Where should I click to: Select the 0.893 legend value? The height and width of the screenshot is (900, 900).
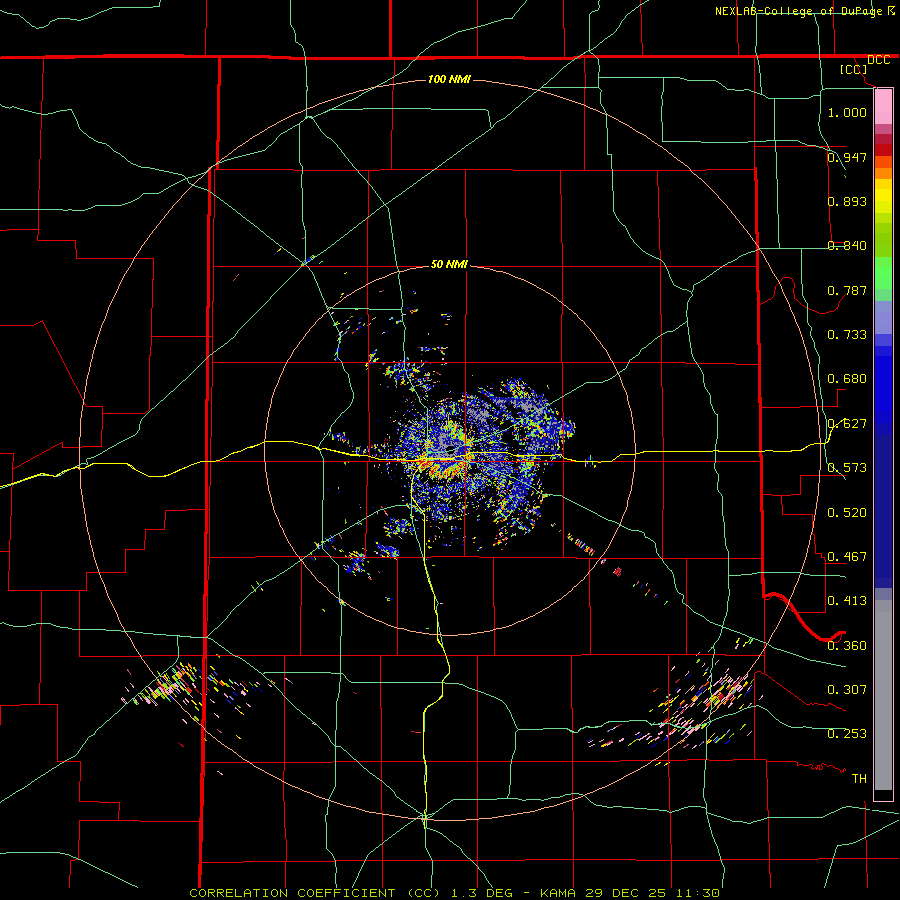(847, 201)
